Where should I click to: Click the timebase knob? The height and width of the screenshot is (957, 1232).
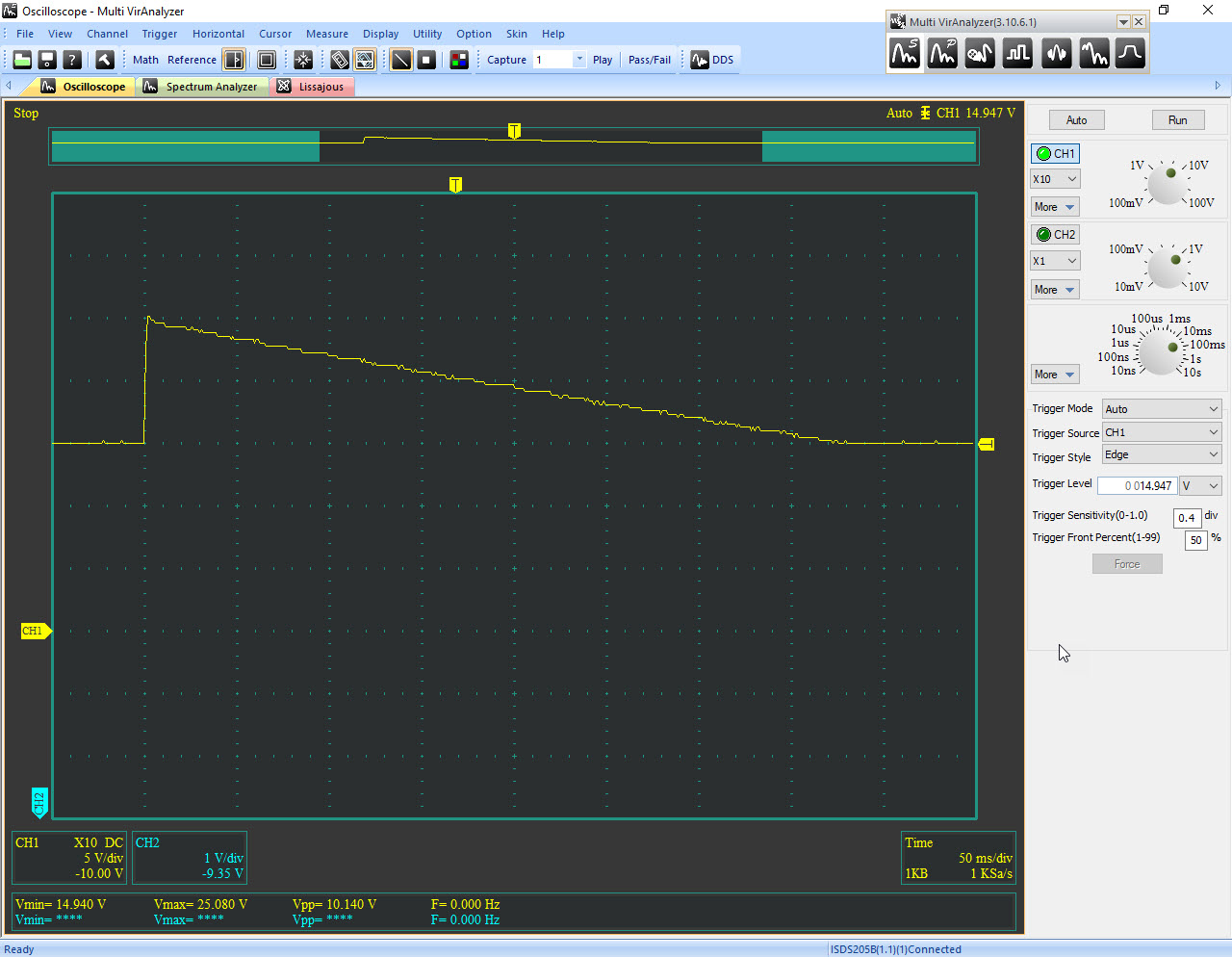pos(1160,351)
